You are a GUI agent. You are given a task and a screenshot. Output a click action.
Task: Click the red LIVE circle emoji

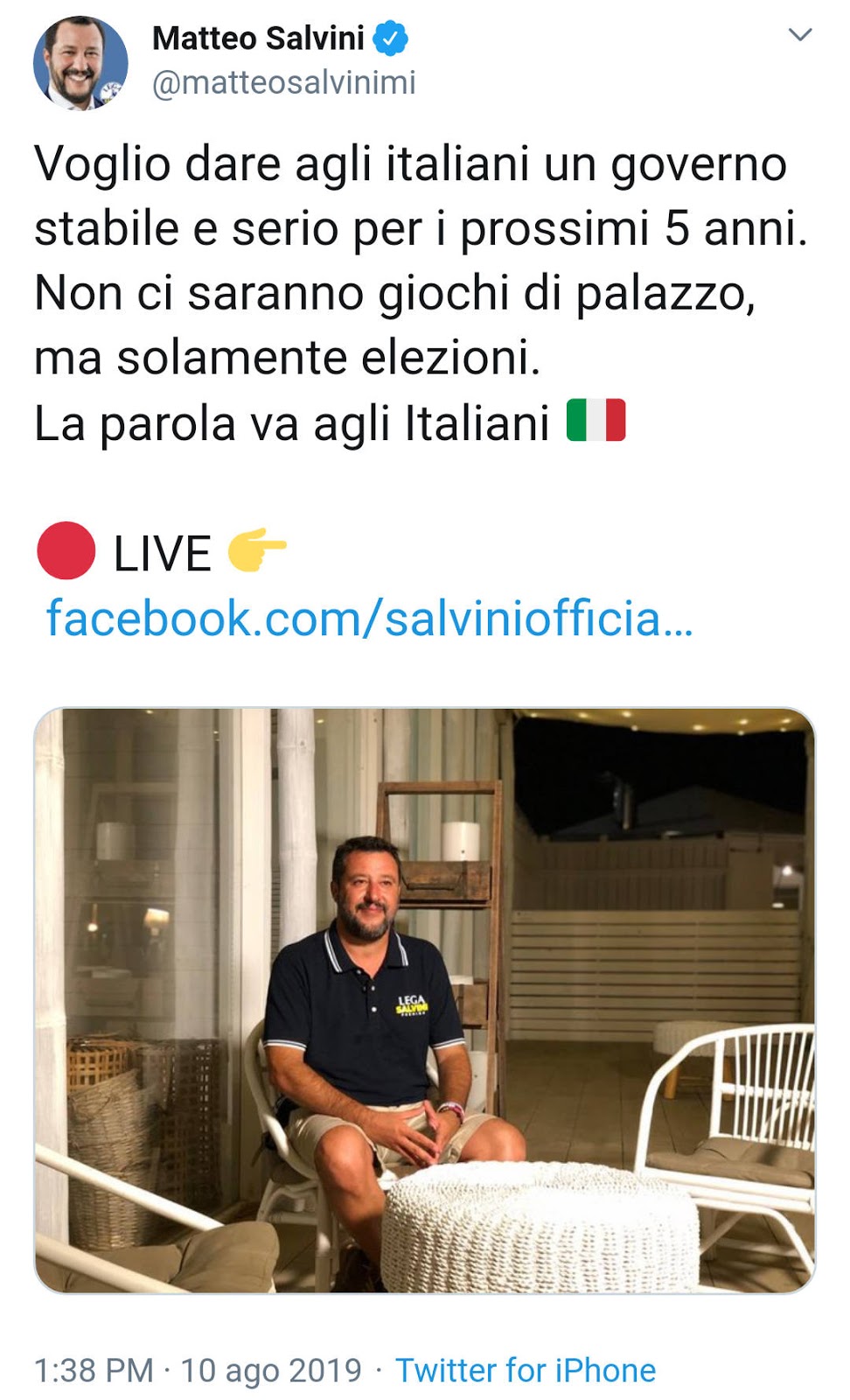[x=66, y=550]
